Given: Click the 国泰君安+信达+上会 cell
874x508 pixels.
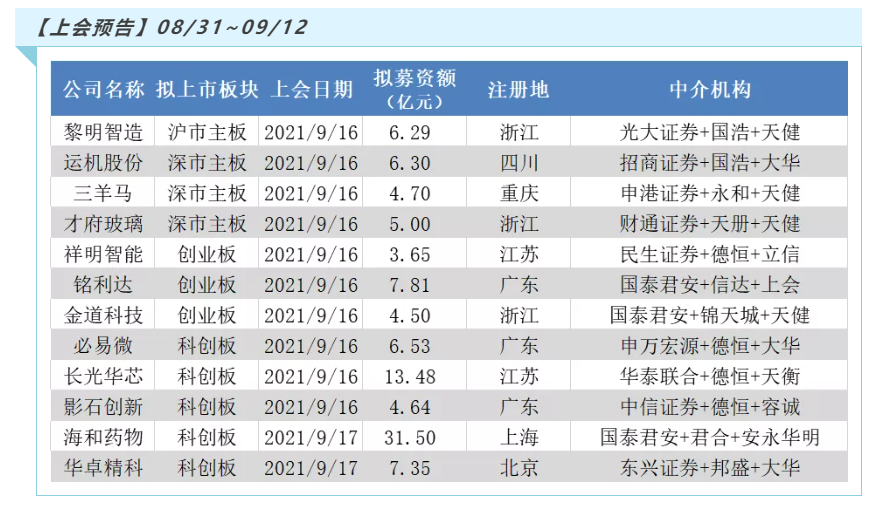Looking at the screenshot, I should coord(710,285).
